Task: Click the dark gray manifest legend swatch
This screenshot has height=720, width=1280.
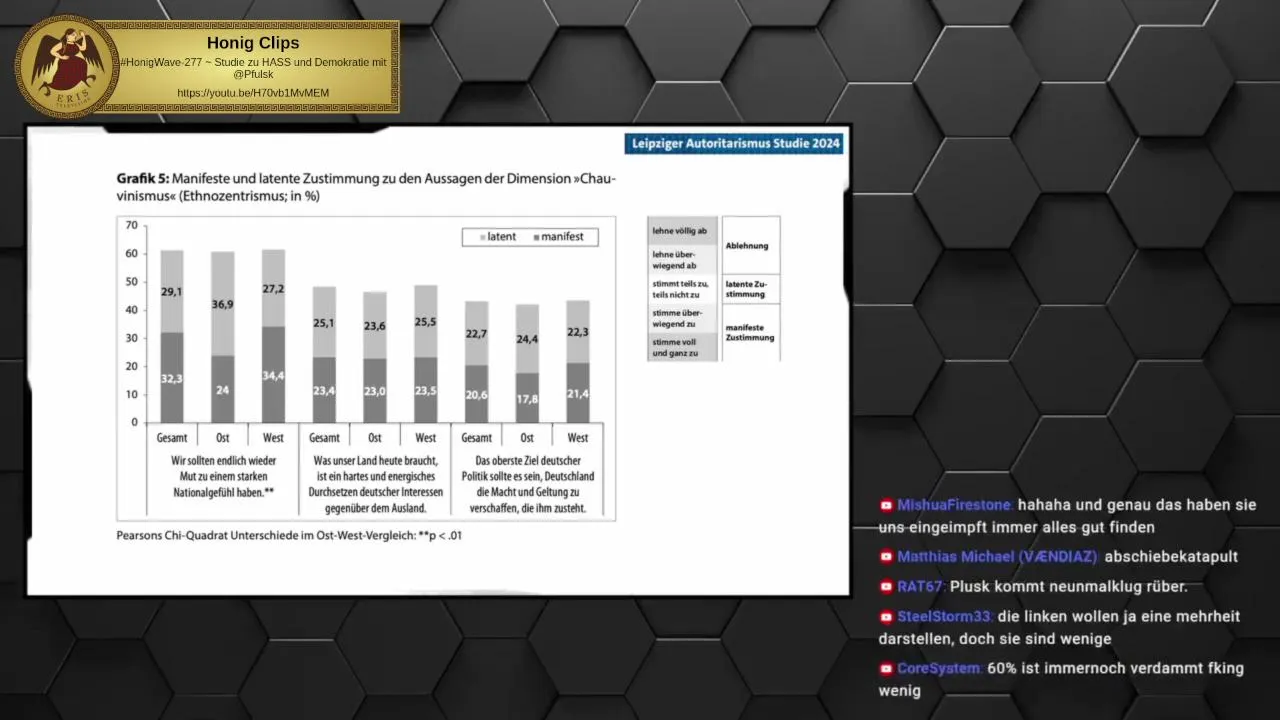Action: [536, 237]
